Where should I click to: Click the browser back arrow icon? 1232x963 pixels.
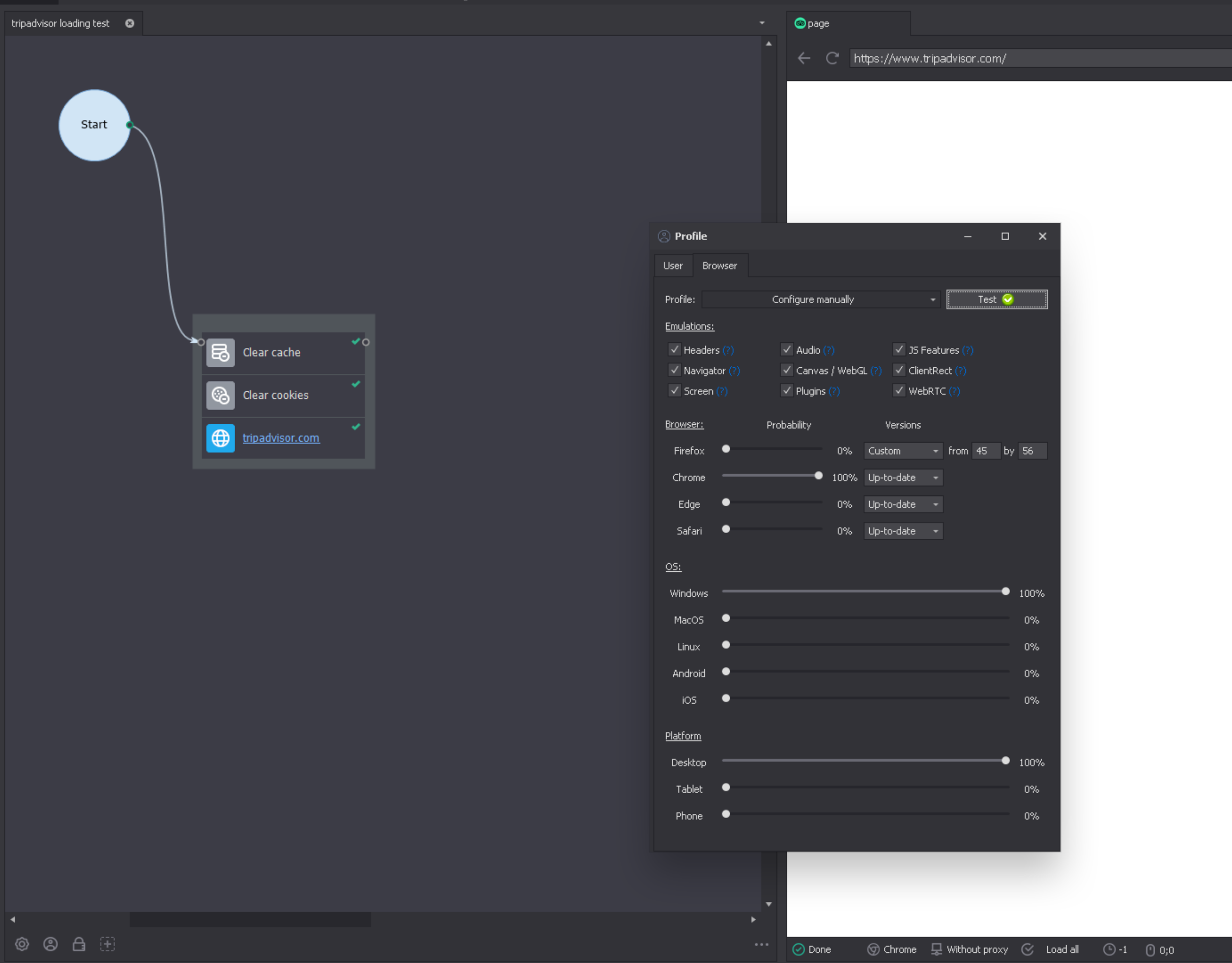pos(804,58)
